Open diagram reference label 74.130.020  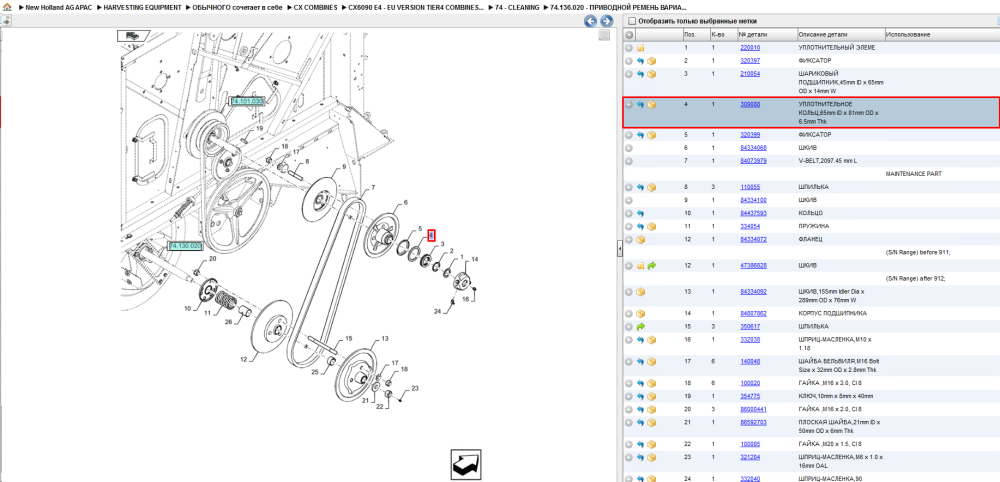point(185,245)
